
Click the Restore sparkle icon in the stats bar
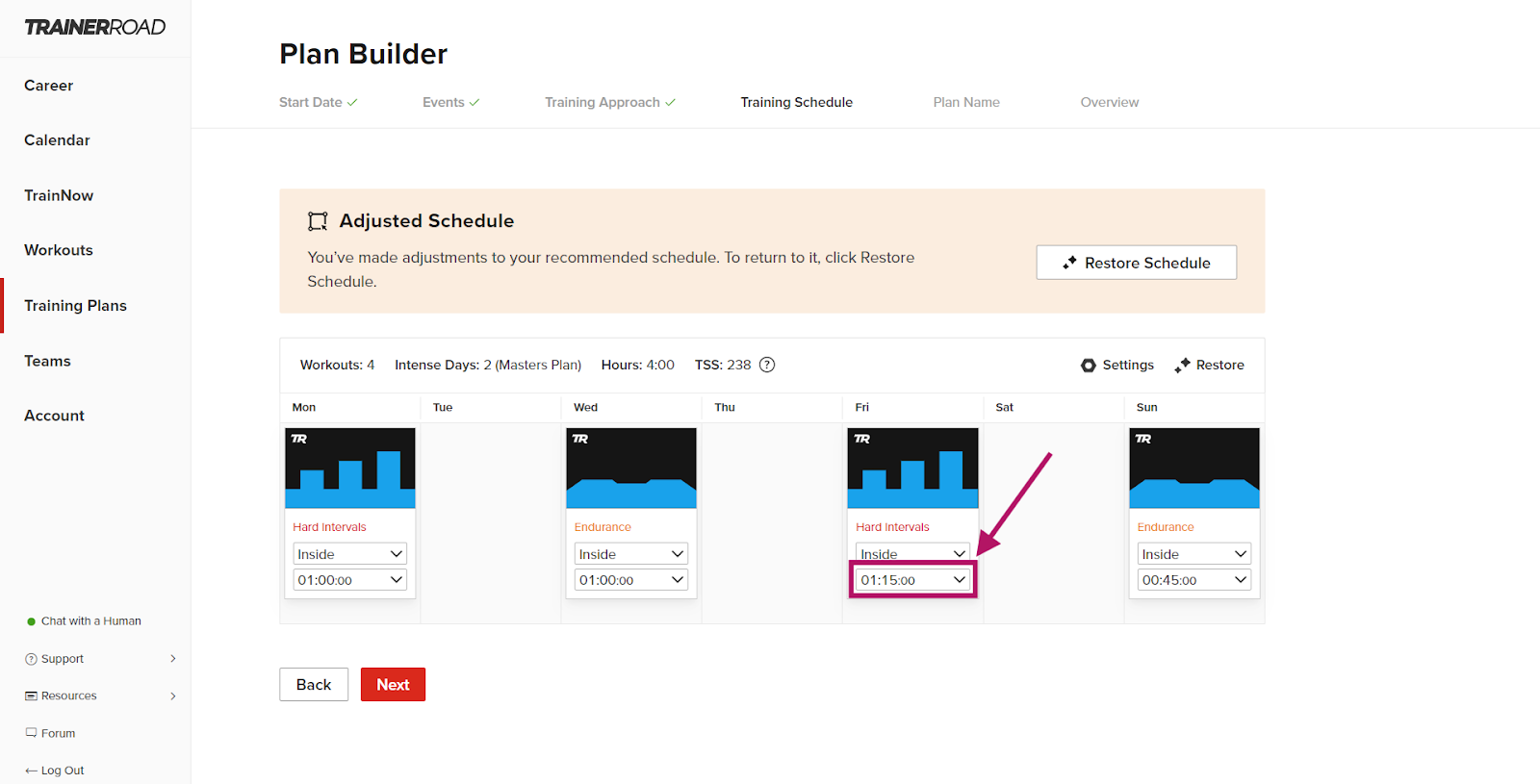click(x=1182, y=366)
